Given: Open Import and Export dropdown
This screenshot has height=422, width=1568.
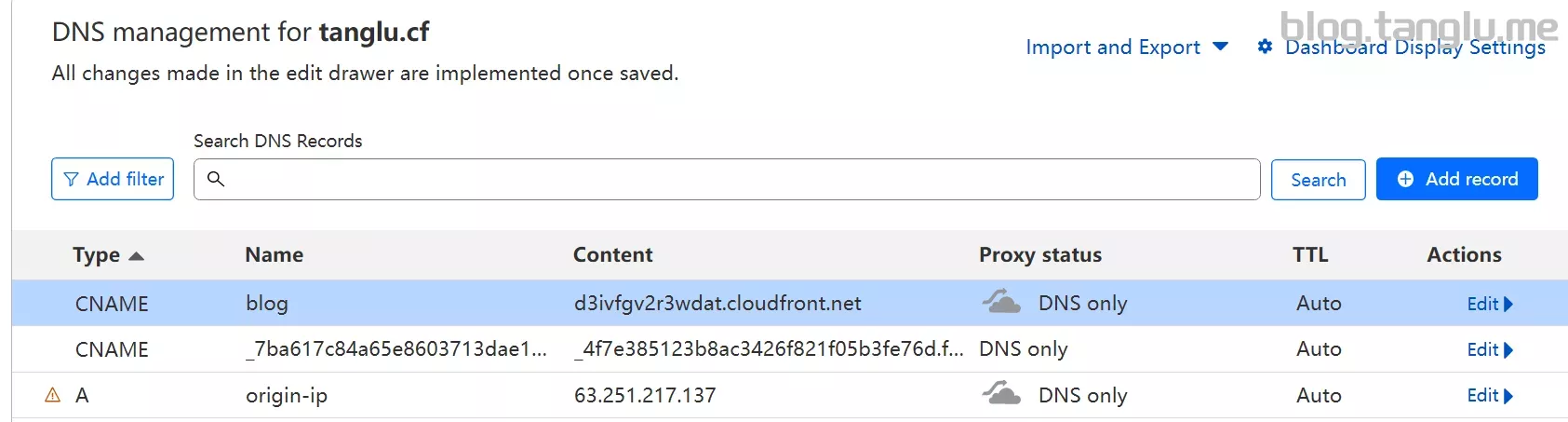Looking at the screenshot, I should [1127, 47].
